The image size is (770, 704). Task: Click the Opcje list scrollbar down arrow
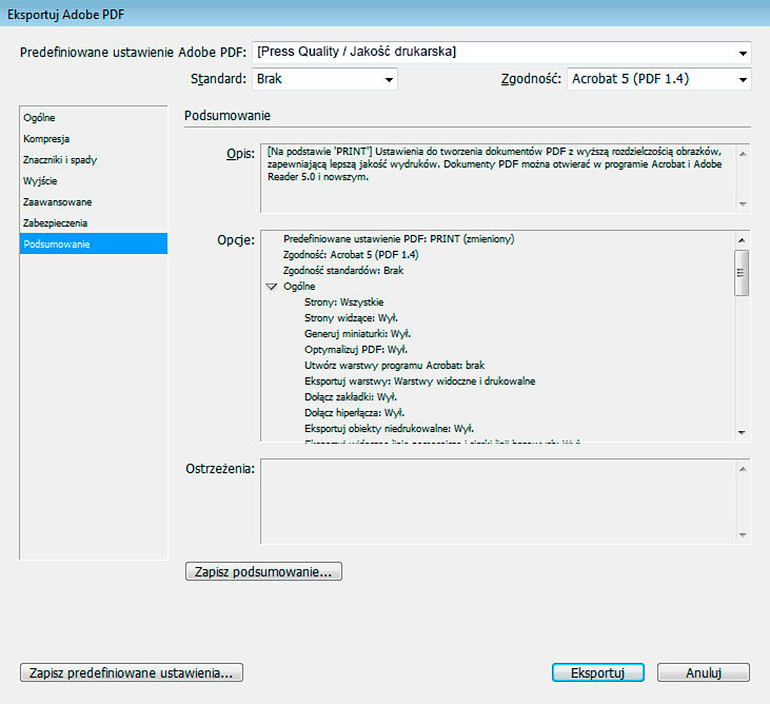(x=742, y=433)
